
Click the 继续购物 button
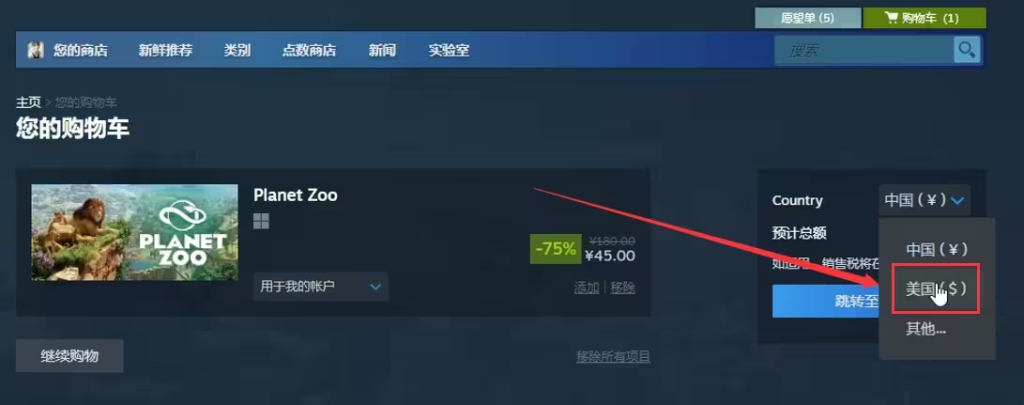69,356
